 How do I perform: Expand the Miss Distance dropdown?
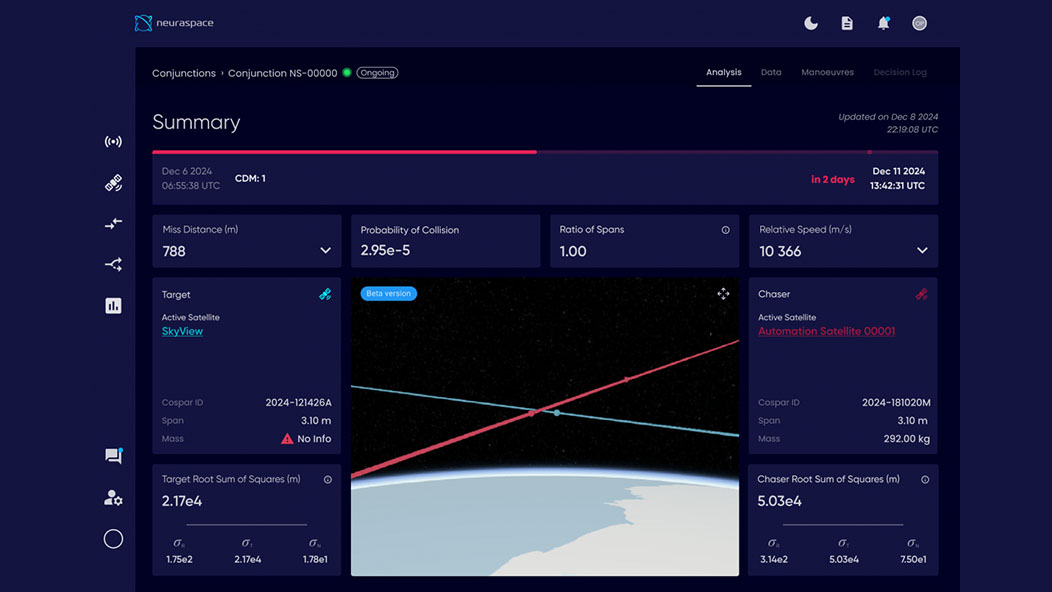click(x=325, y=250)
